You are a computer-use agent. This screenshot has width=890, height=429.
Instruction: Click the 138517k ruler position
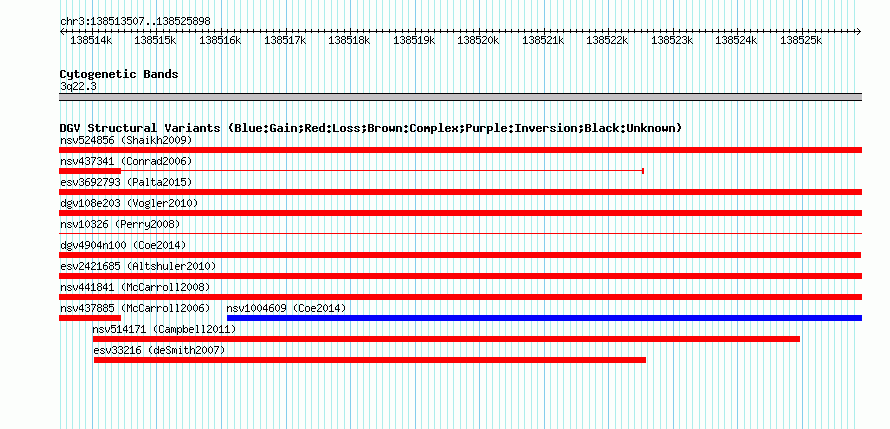coord(285,40)
